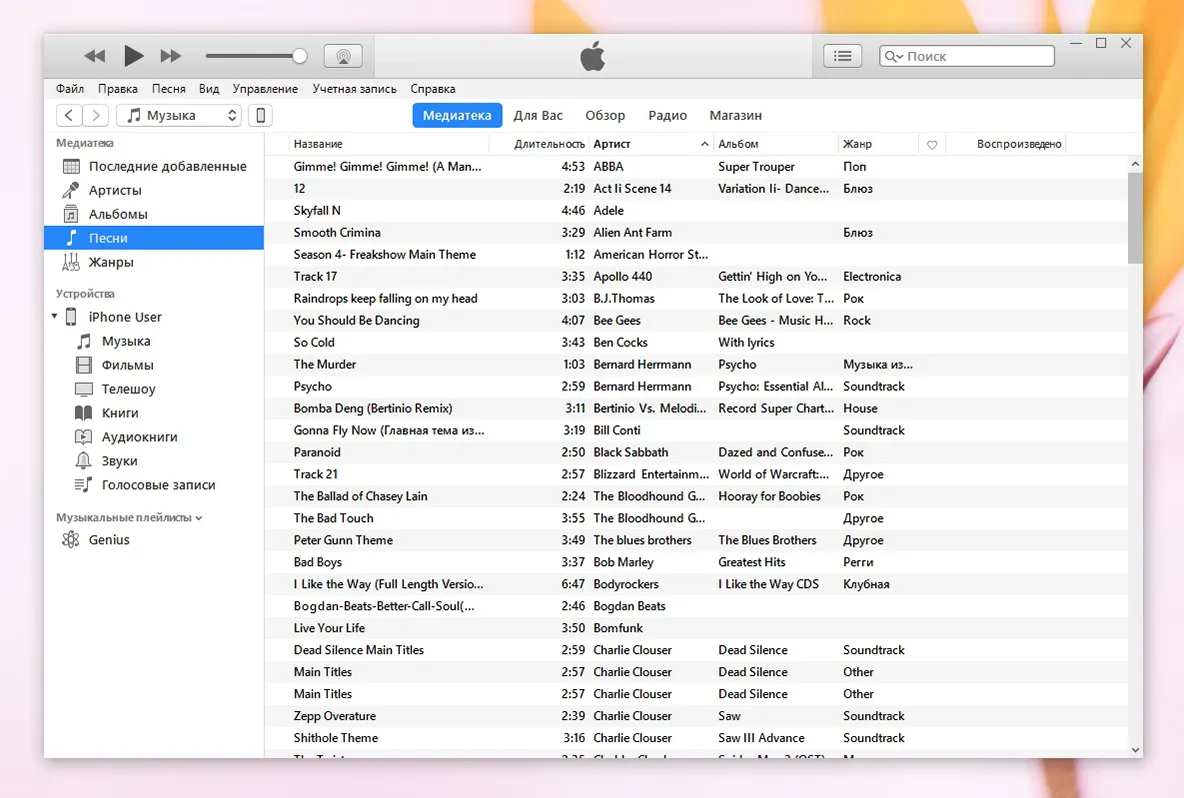Select the song You Should Be Dancing
Viewport: 1184px width, 798px height.
coord(695,320)
